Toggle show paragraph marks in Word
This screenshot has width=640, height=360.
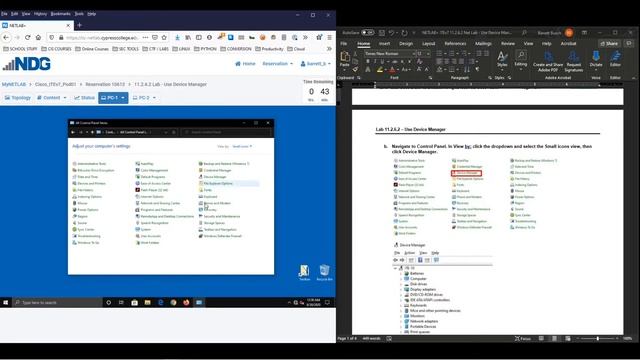pos(477,69)
